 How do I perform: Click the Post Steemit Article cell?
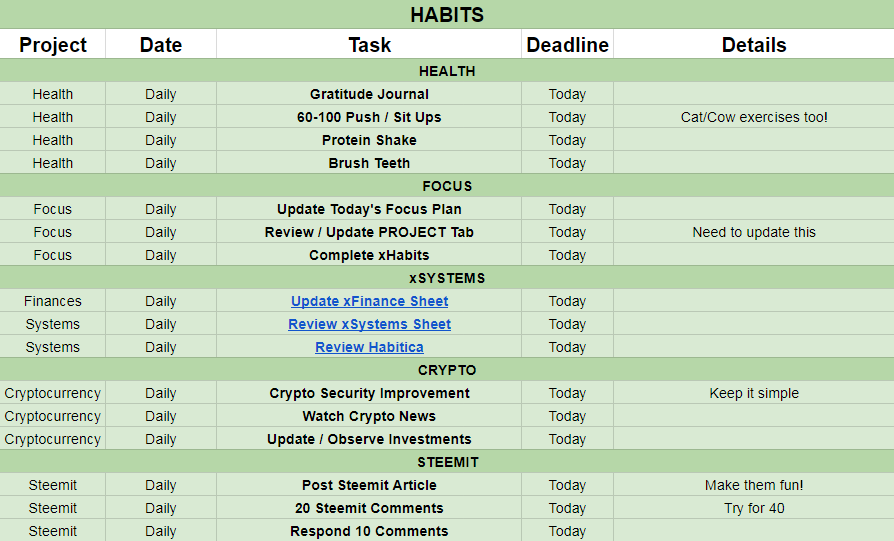(369, 485)
